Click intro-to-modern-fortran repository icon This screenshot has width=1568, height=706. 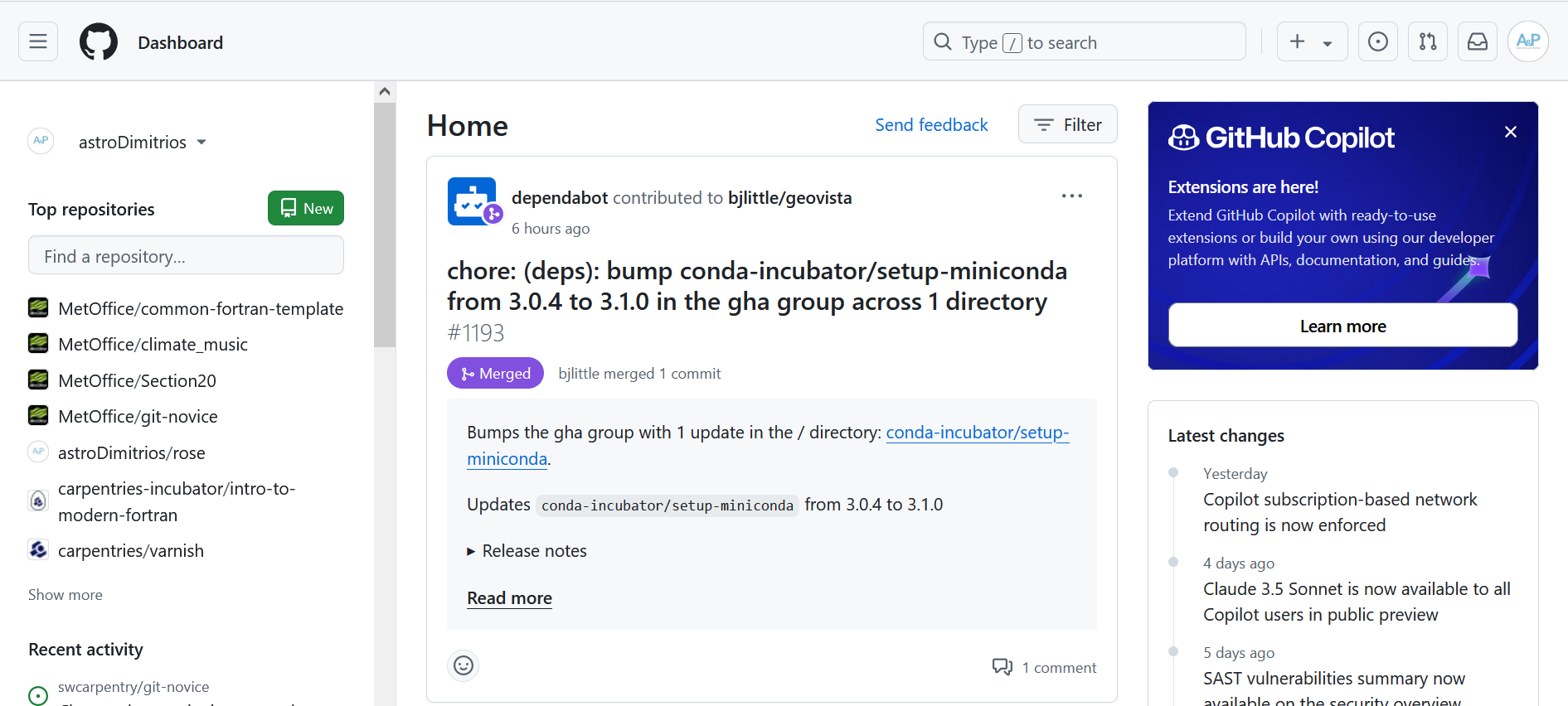point(38,500)
